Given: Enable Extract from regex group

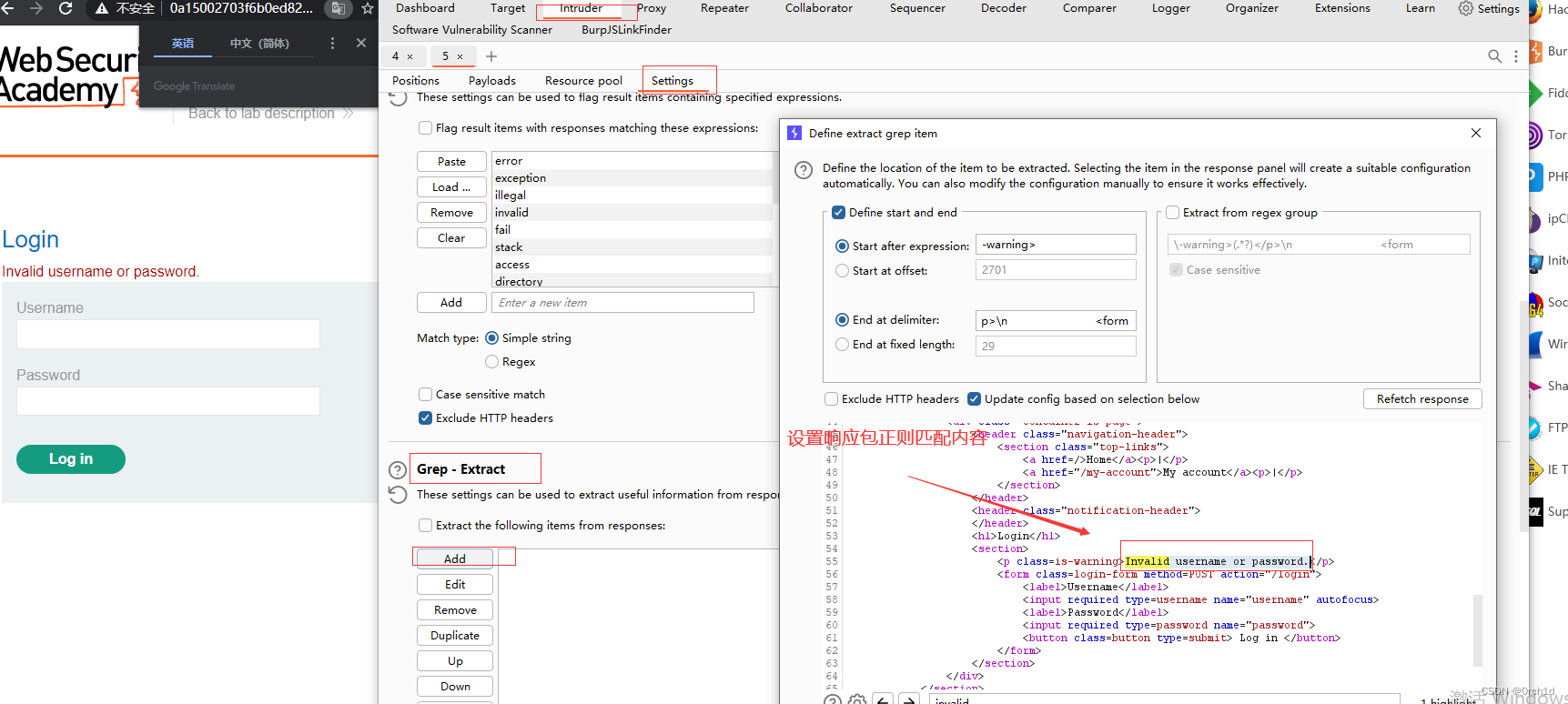Looking at the screenshot, I should (1173, 213).
